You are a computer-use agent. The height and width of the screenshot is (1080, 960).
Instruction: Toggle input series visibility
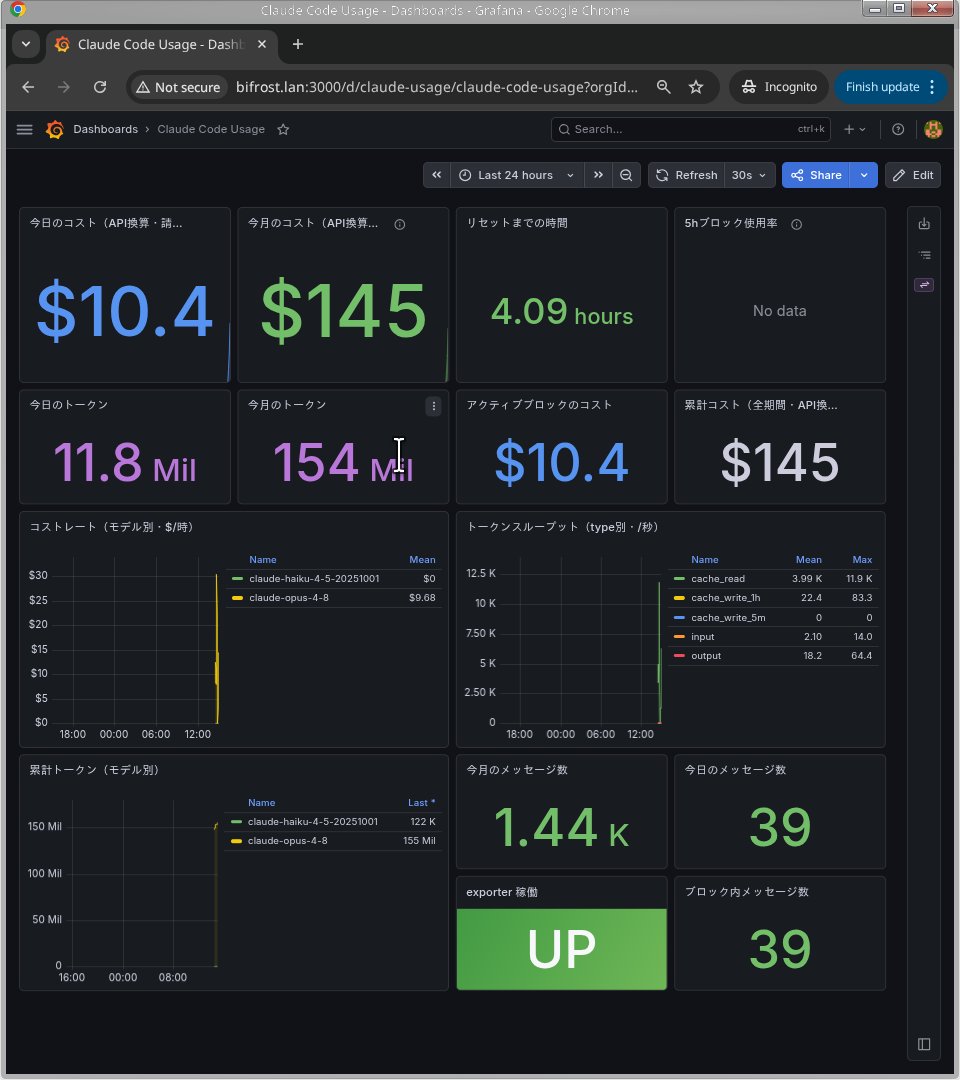pyautogui.click(x=702, y=636)
